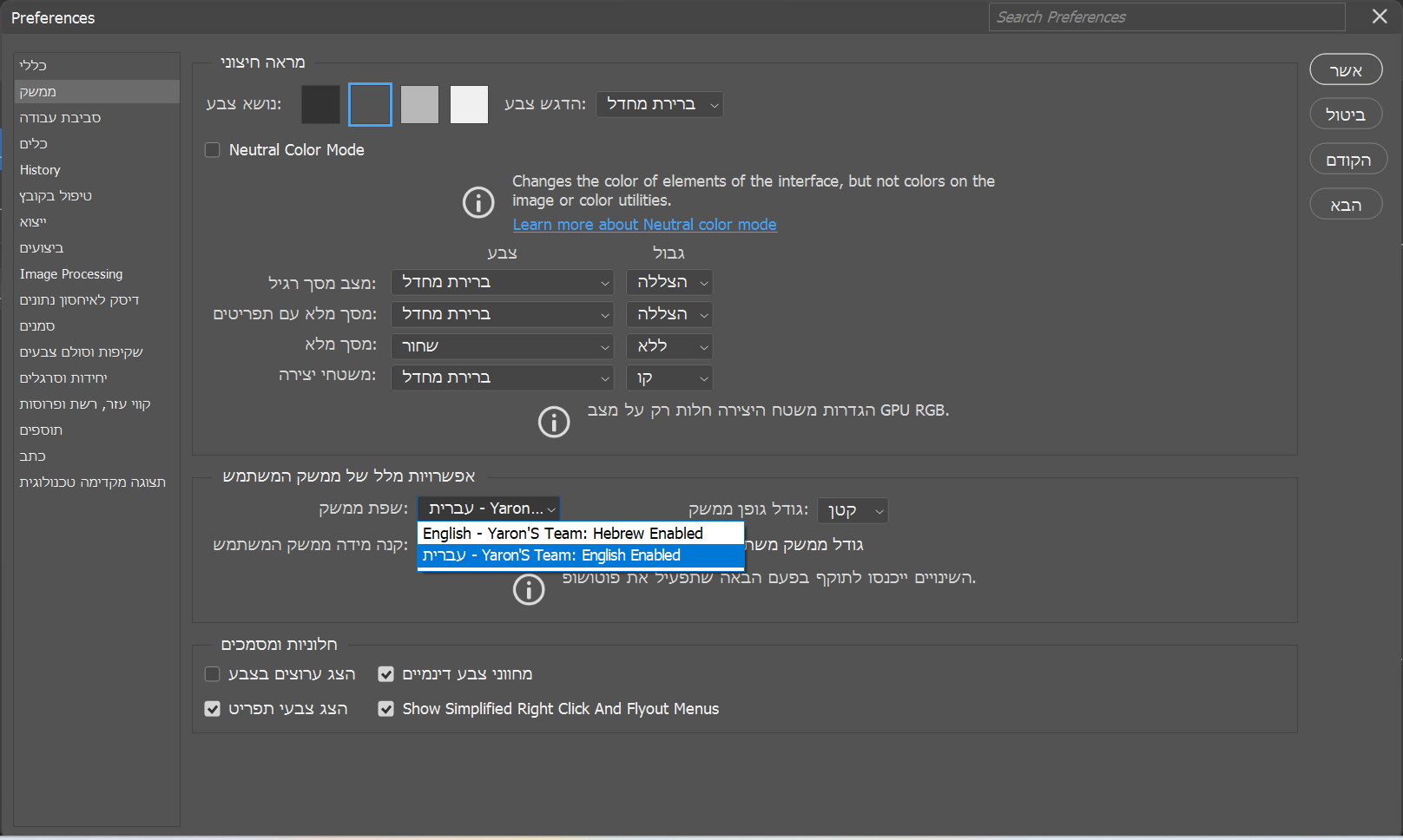Open the דיסק לאיחסון נתונים preferences category

point(97,299)
